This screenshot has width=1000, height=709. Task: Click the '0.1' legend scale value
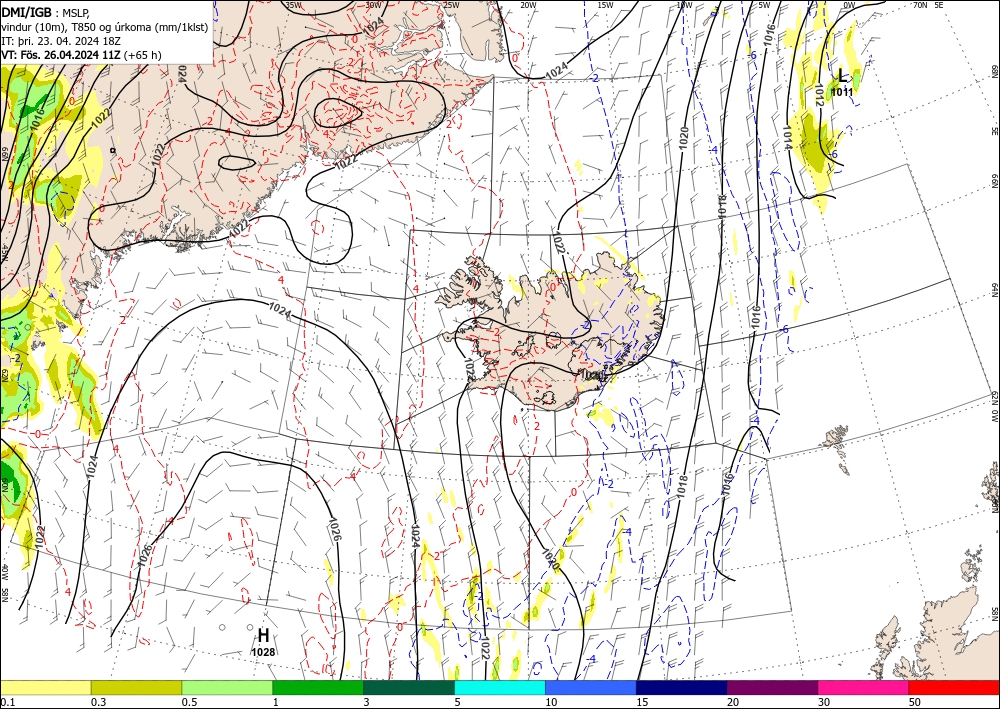click(6, 702)
